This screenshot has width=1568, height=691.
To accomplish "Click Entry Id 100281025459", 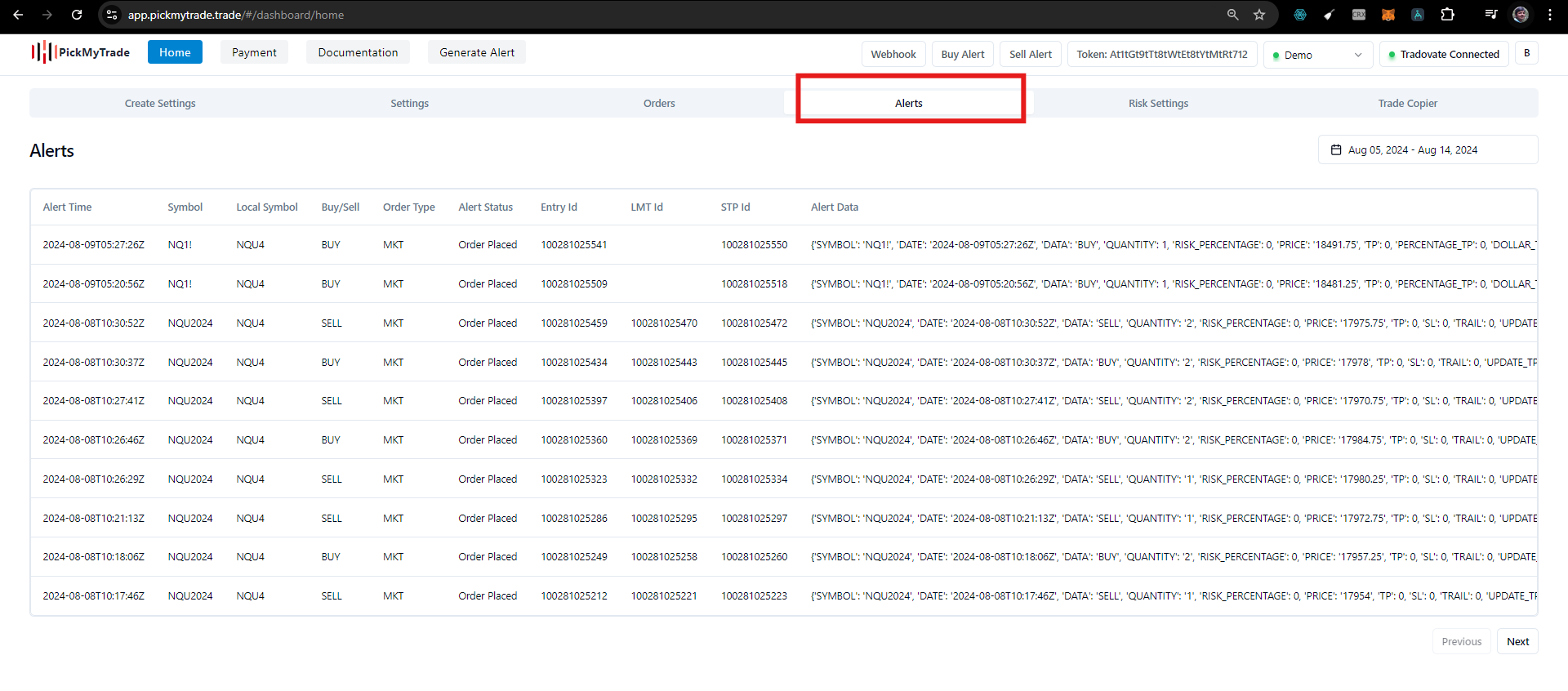I will coord(574,323).
